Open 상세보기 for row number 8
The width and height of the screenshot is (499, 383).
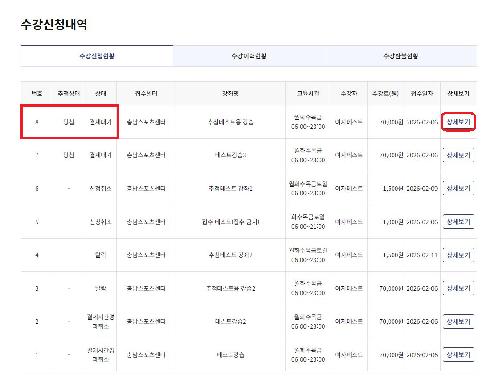[x=458, y=122]
